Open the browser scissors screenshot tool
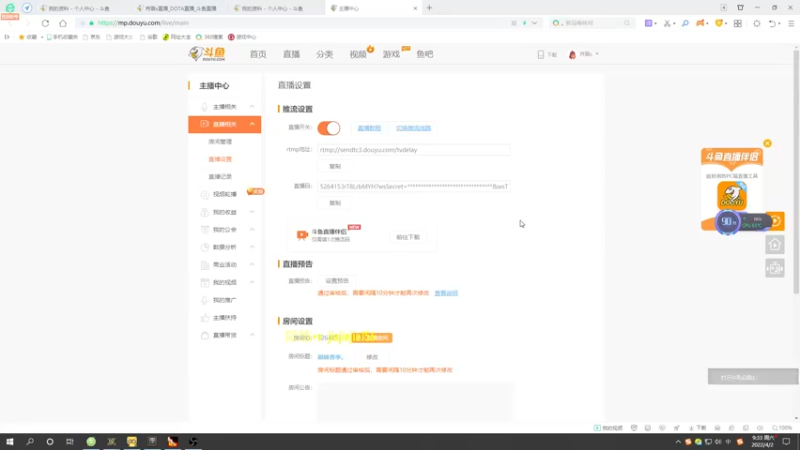 click(x=667, y=23)
